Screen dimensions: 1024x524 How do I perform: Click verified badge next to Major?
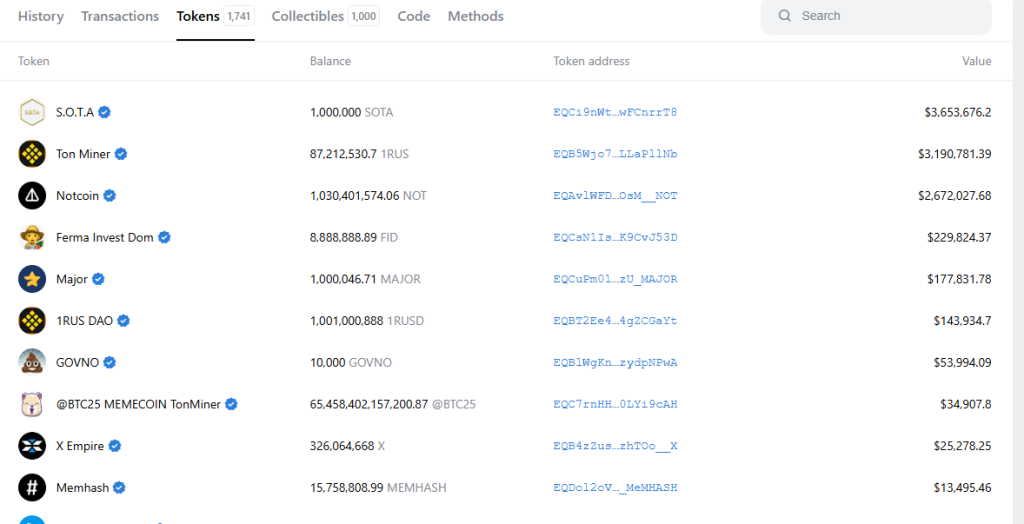click(x=98, y=279)
